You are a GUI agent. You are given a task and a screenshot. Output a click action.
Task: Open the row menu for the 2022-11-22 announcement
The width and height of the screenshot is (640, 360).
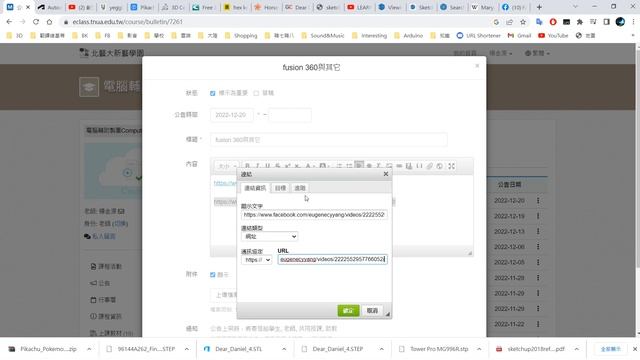(538, 324)
